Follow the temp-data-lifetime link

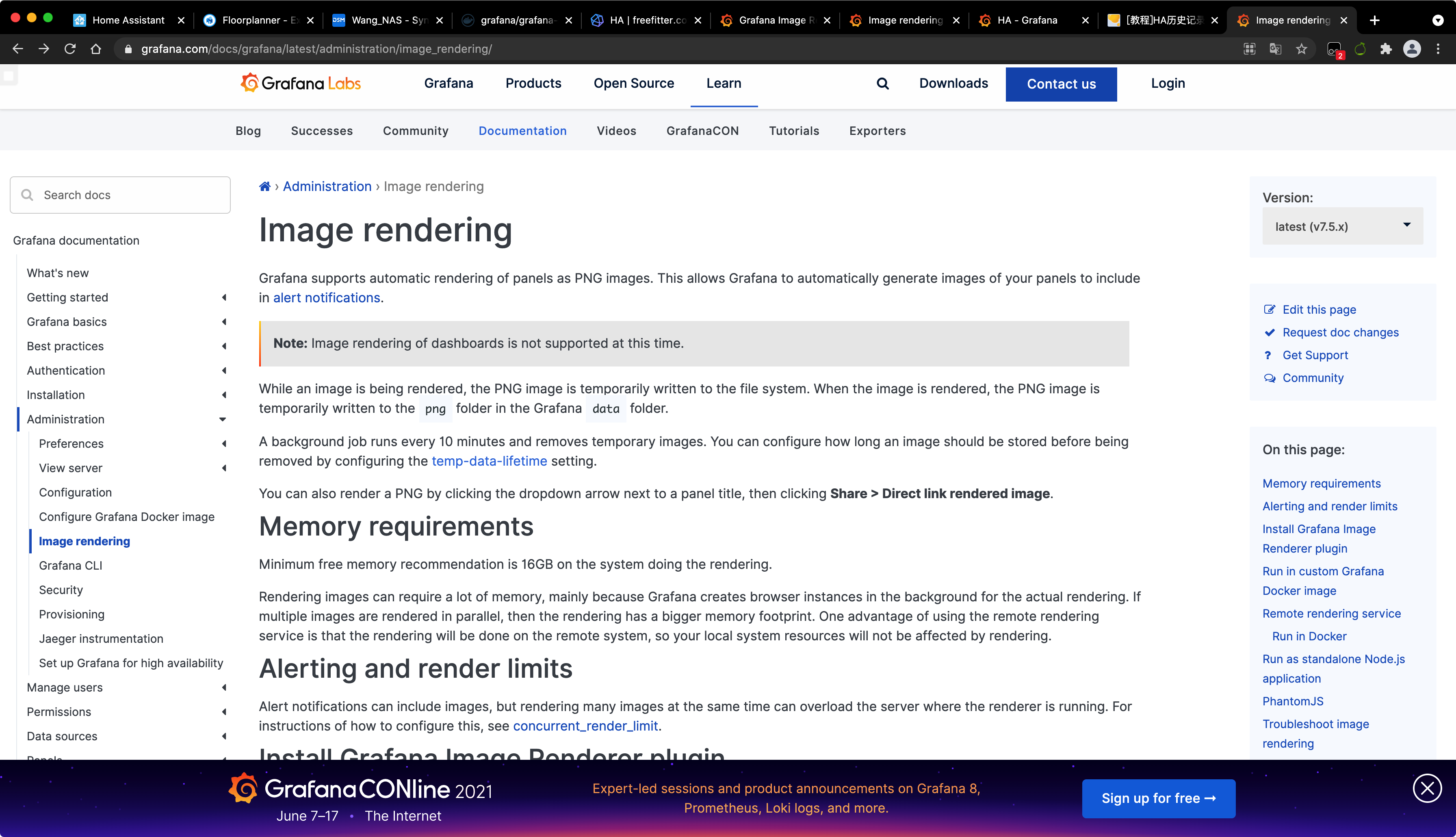tap(489, 461)
